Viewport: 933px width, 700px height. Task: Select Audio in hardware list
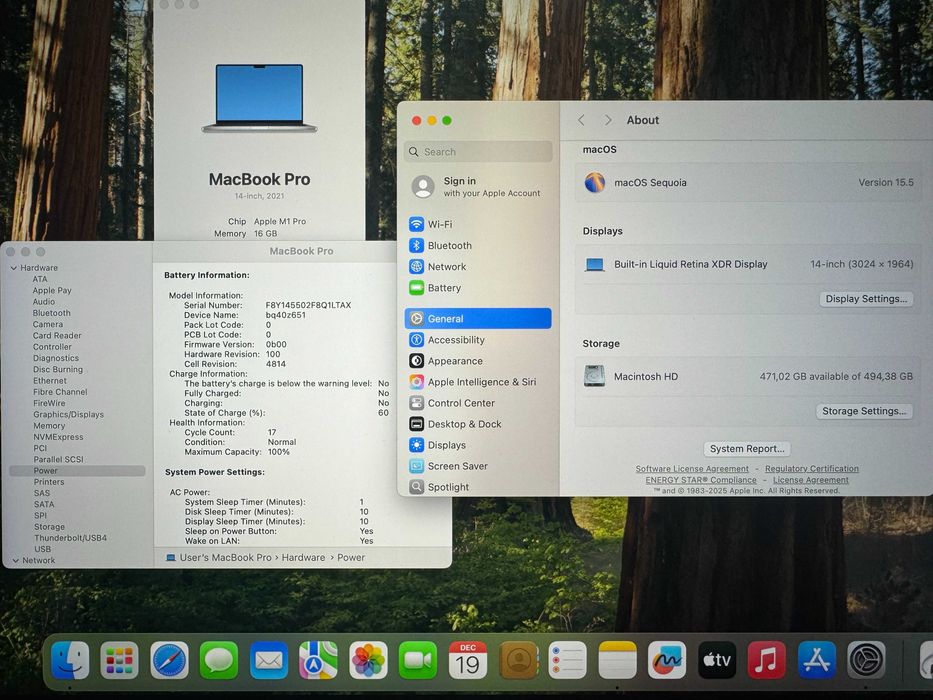pos(43,302)
